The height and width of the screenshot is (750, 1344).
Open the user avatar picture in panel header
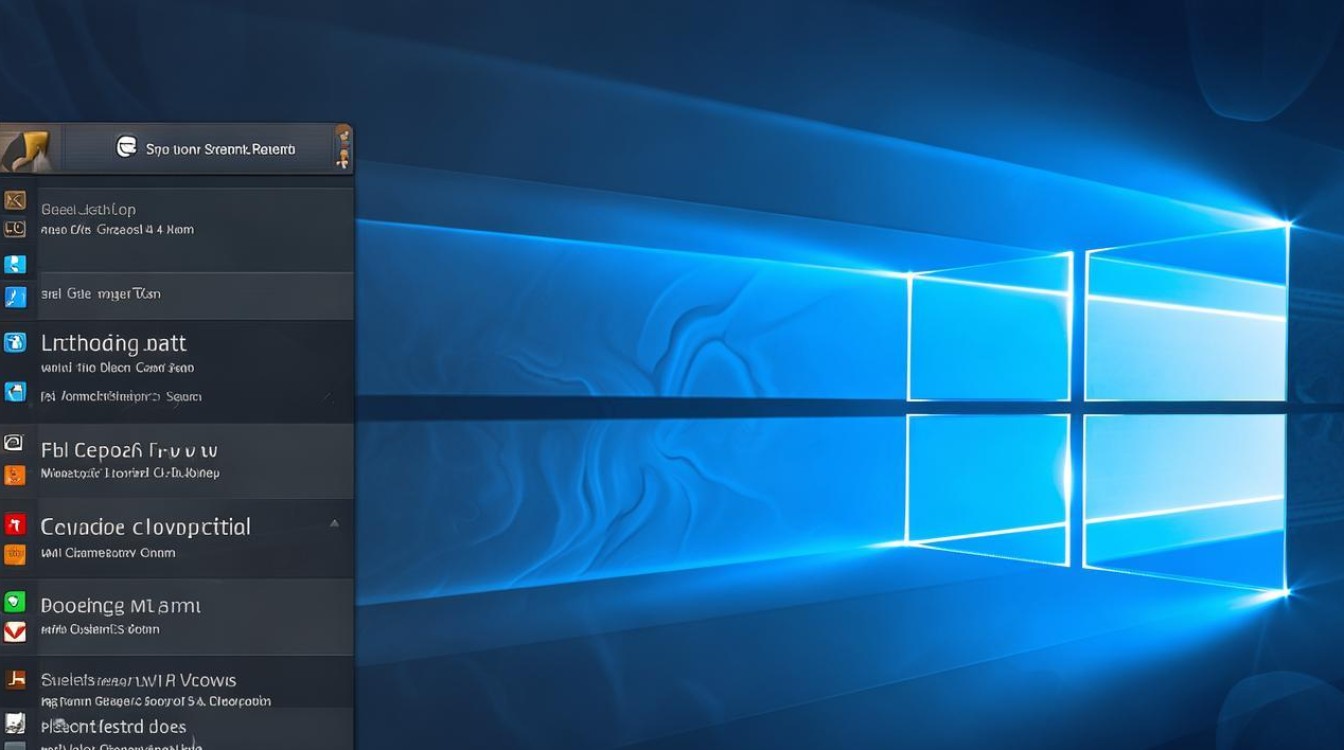pos(28,149)
